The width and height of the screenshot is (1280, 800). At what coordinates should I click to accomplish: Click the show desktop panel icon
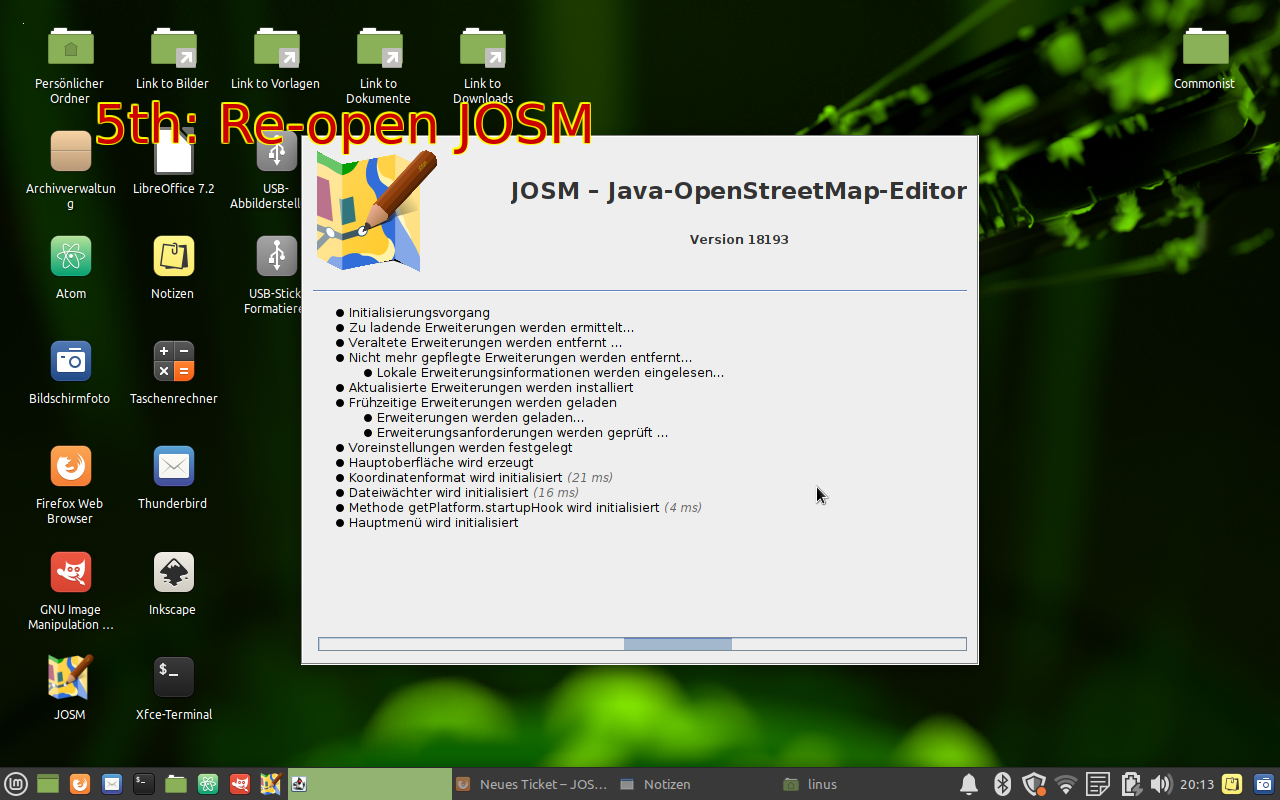click(x=48, y=784)
